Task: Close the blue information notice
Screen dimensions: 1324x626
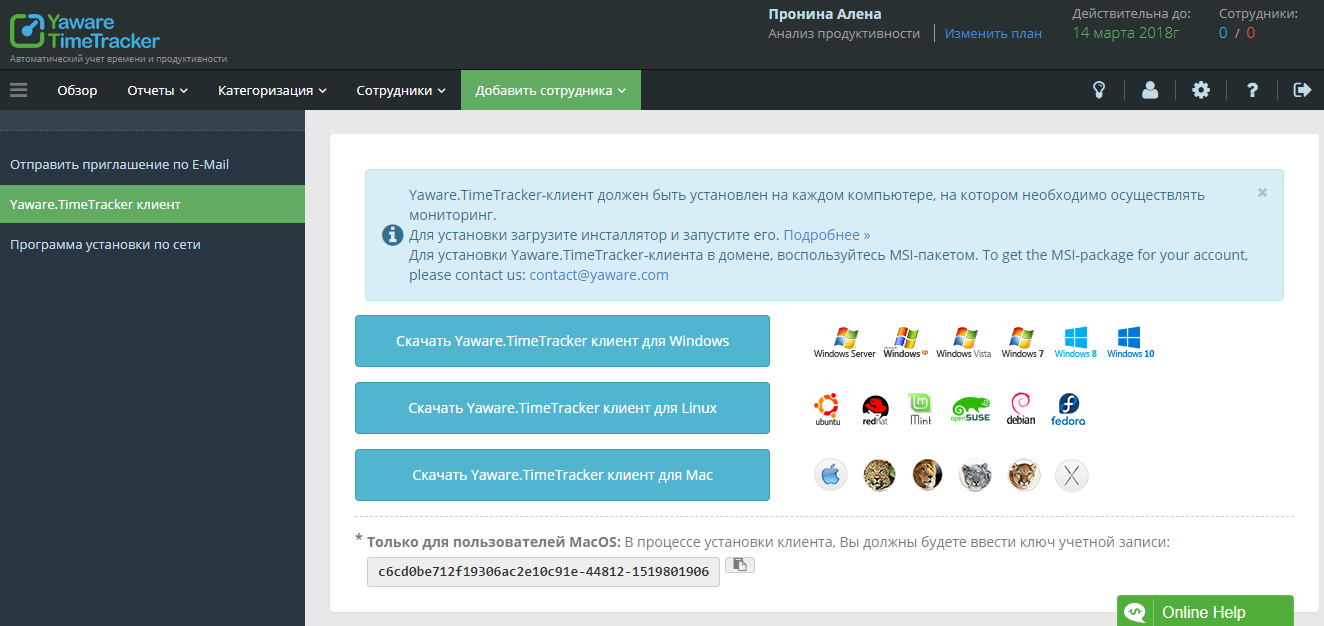Action: point(1262,192)
